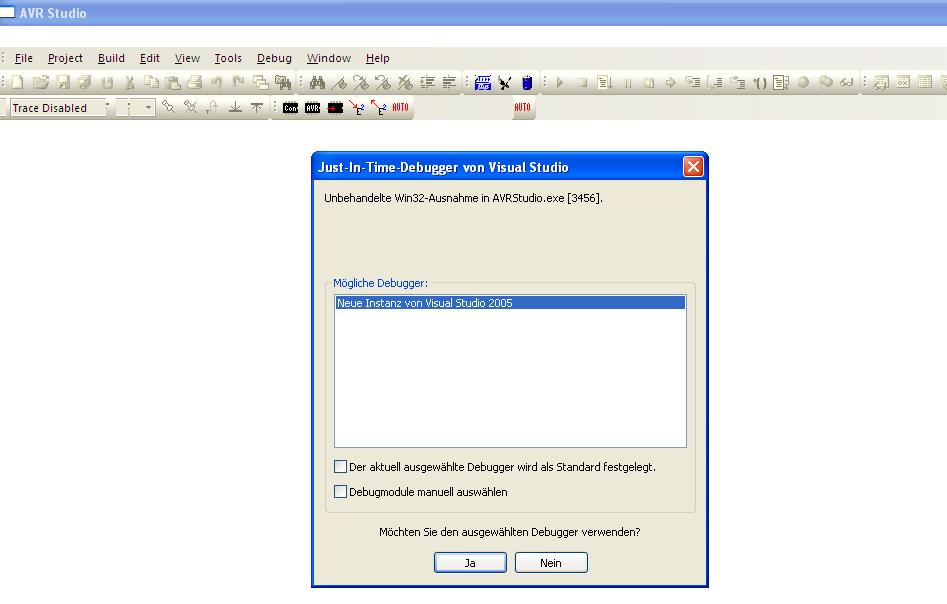Click the Increase Indent icon
The width and height of the screenshot is (947, 604).
pyautogui.click(x=428, y=82)
